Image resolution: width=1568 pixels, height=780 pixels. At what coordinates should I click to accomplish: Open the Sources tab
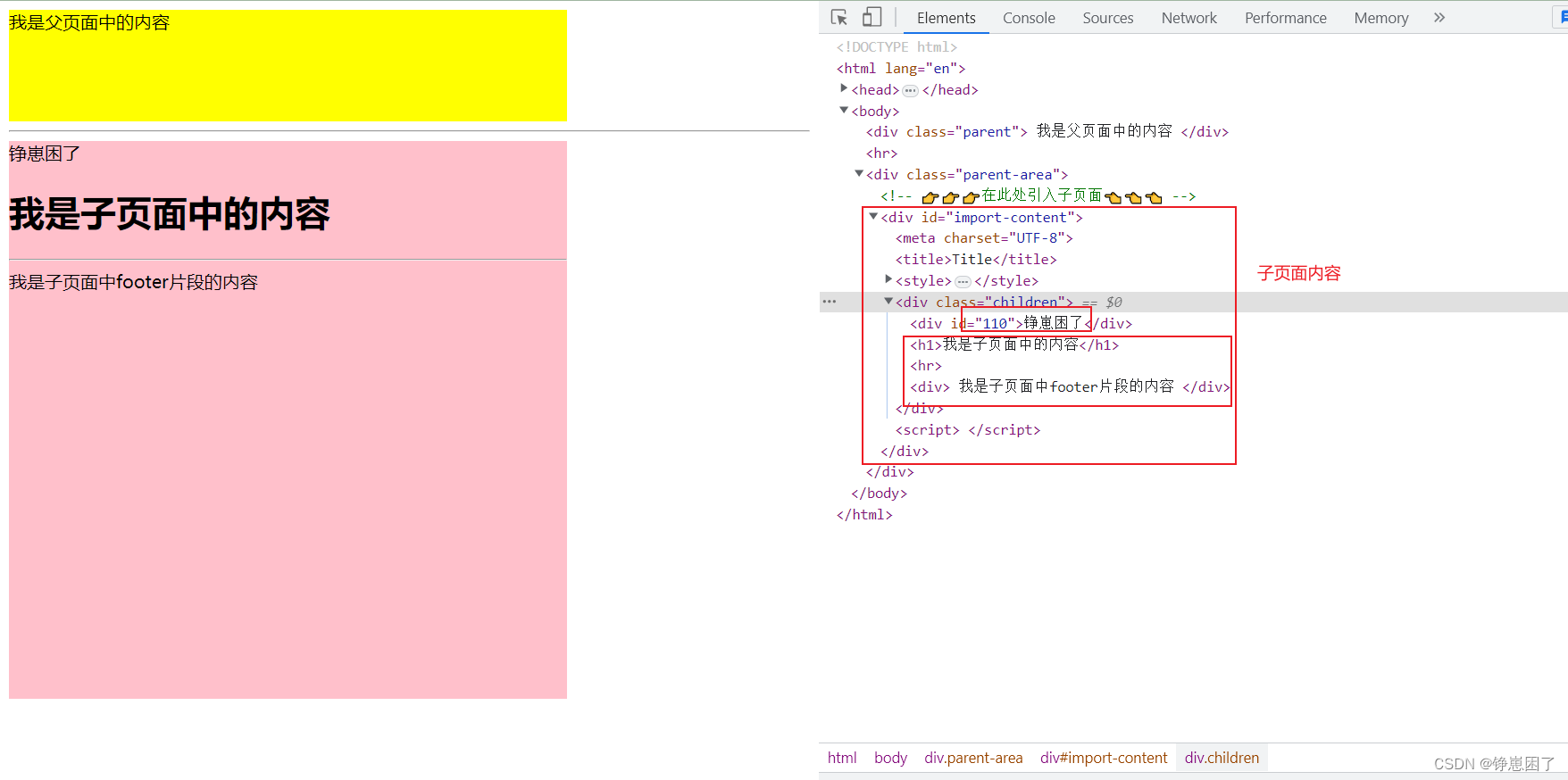pos(1108,18)
